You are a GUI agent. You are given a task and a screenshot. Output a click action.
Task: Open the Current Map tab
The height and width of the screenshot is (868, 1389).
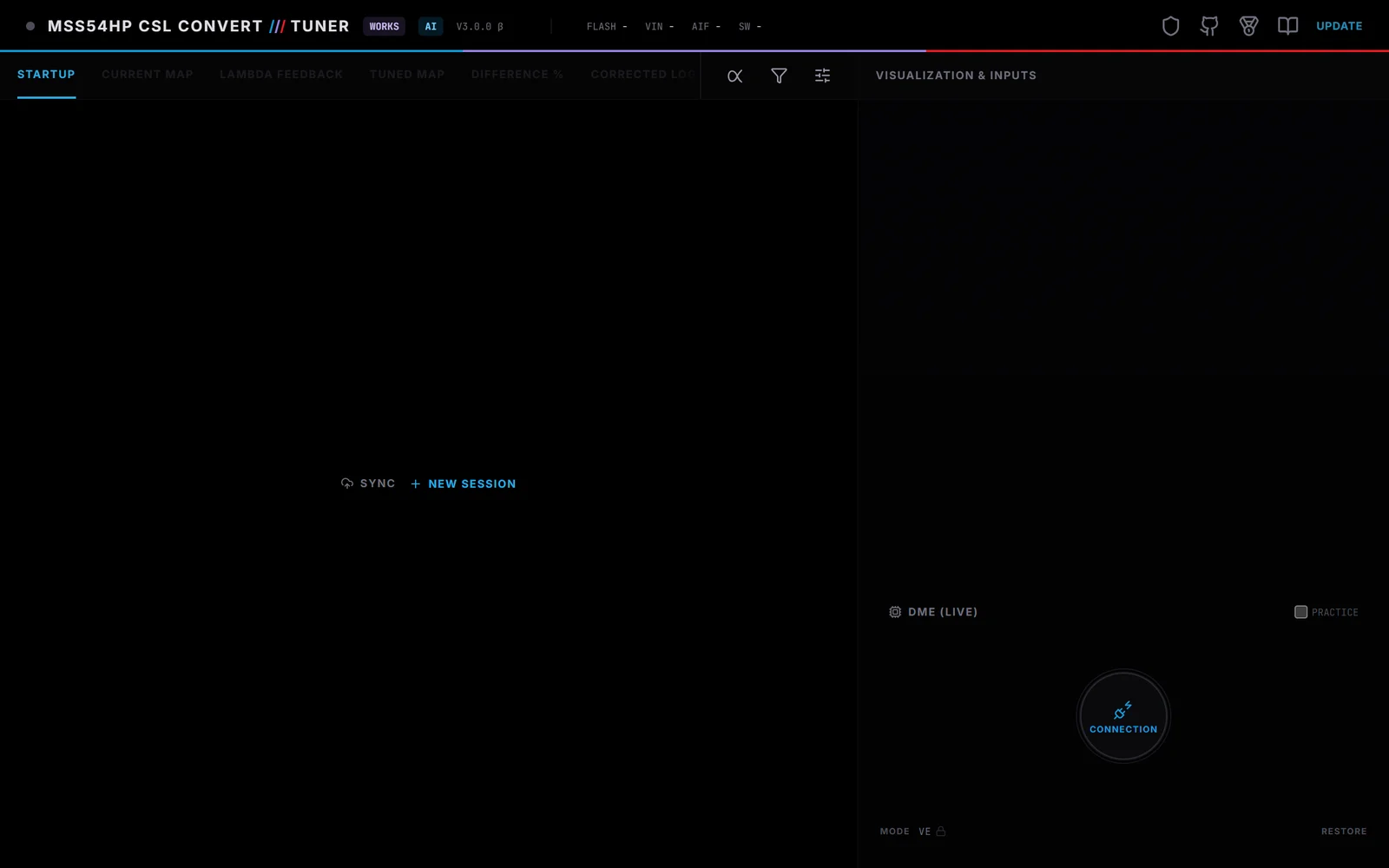pos(148,75)
